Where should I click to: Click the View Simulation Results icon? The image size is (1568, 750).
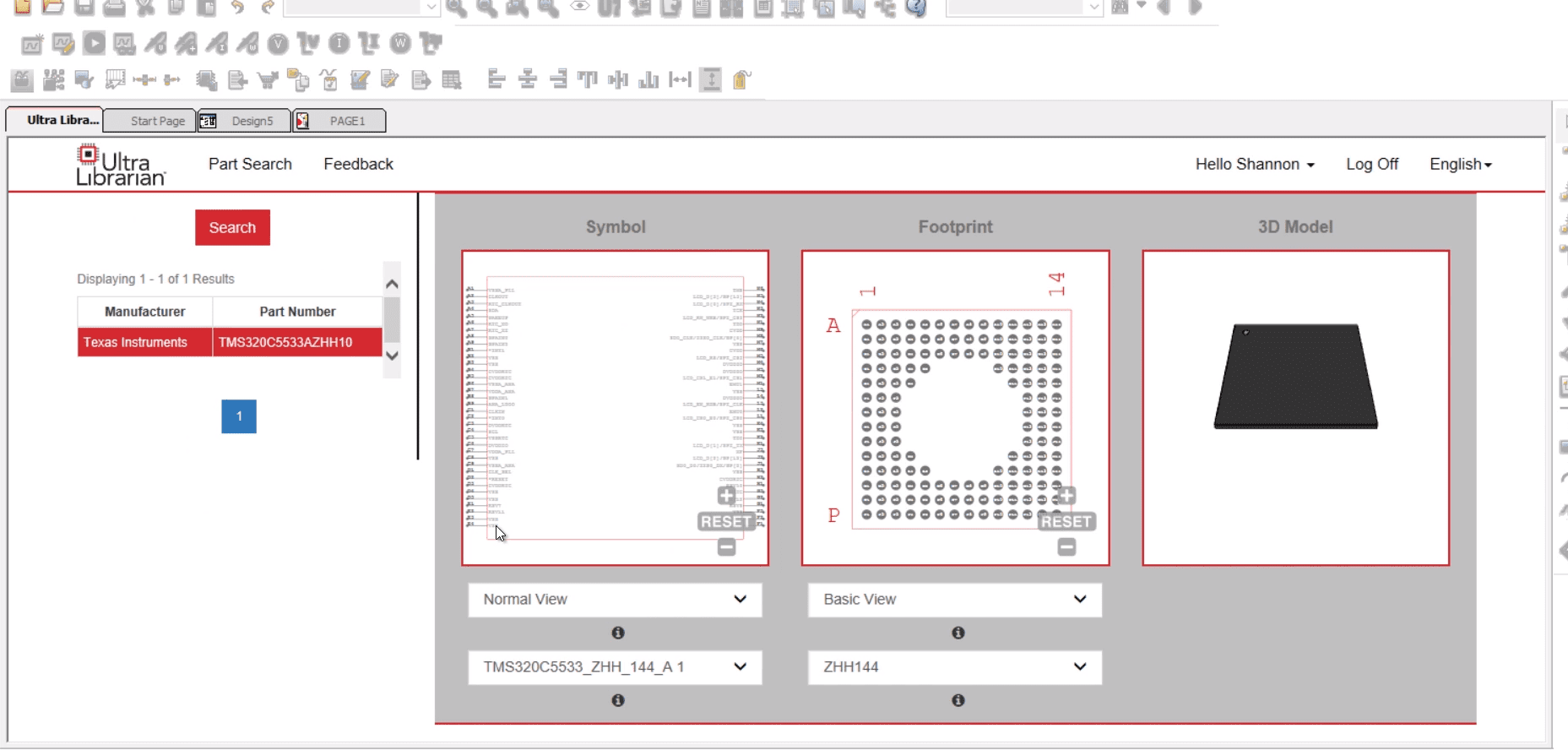click(x=124, y=43)
